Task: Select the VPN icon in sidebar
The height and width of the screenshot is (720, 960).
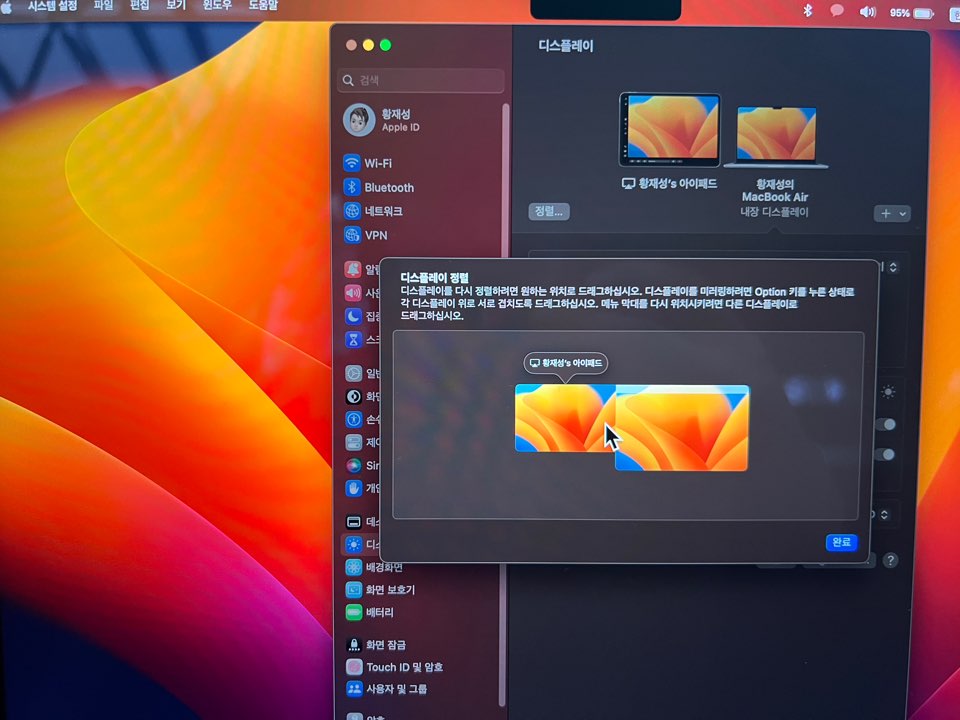Action: [x=352, y=235]
